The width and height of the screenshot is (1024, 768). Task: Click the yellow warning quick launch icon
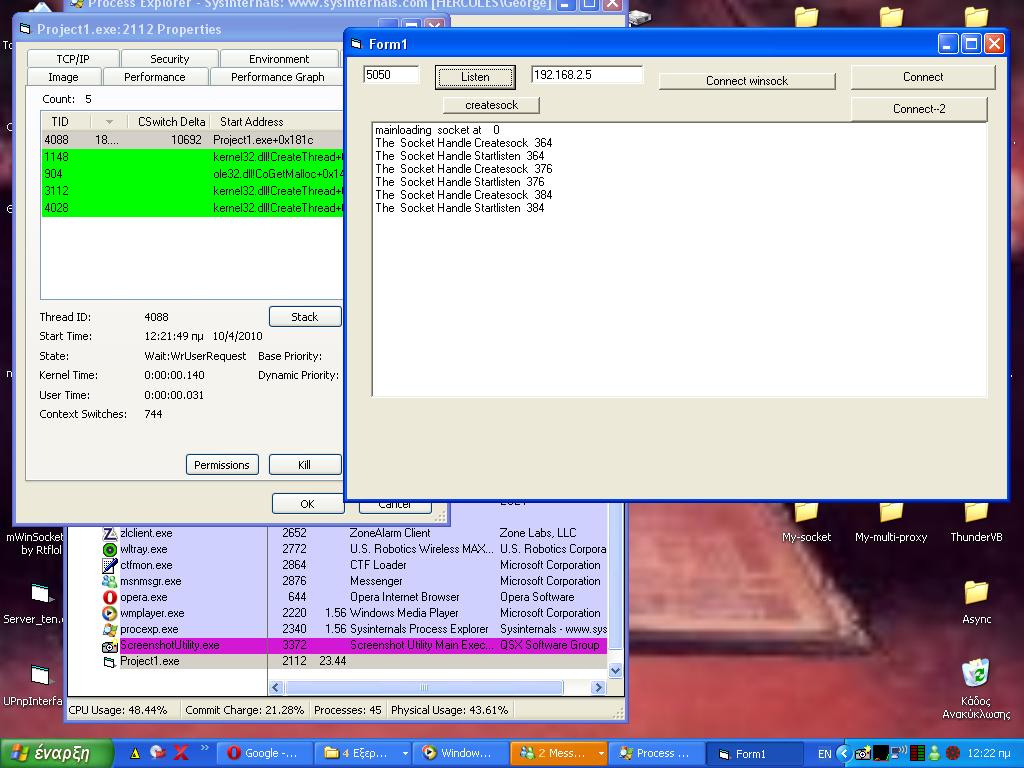(x=135, y=753)
